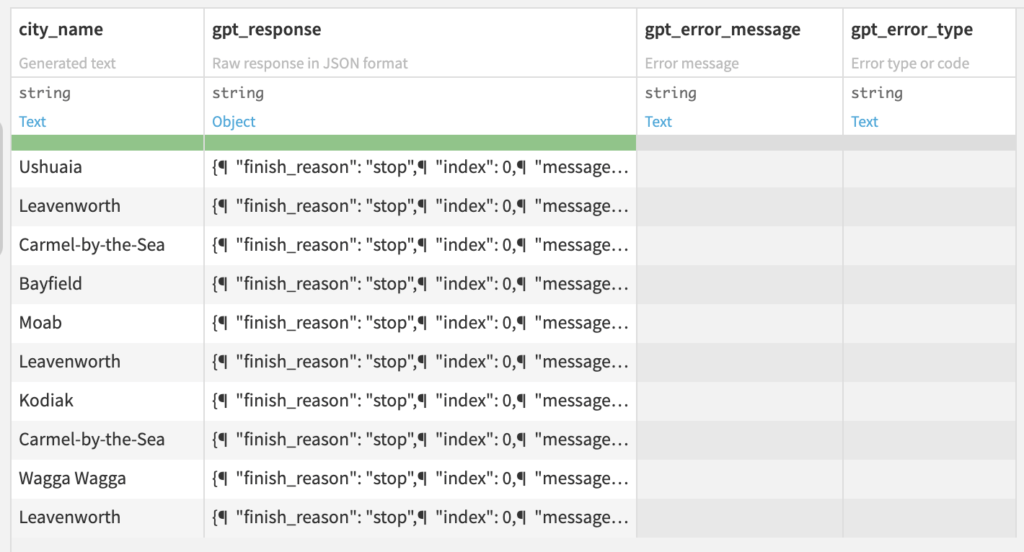Select the gpt_error_type column header

click(x=912, y=30)
